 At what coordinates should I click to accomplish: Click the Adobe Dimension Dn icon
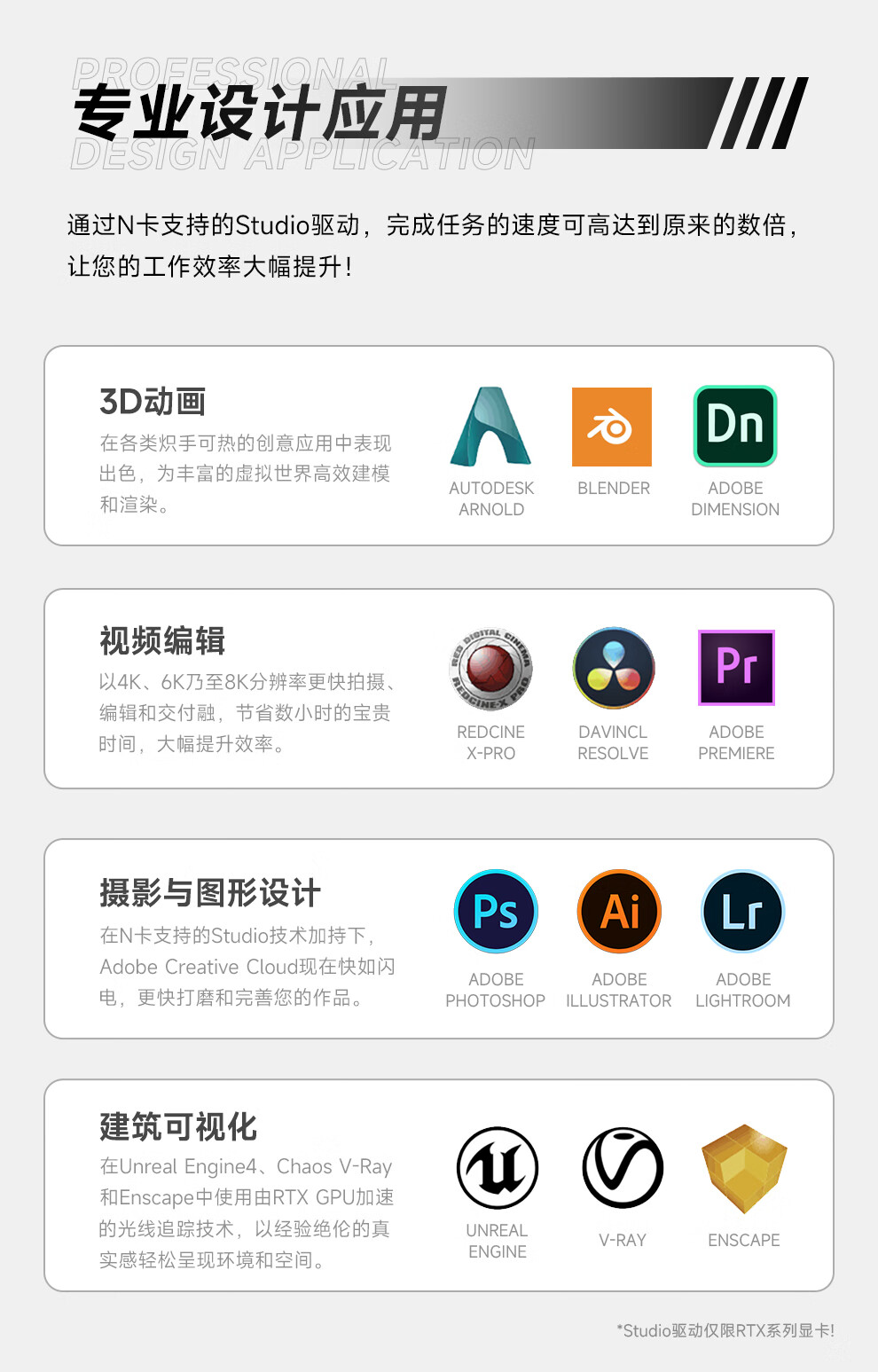pyautogui.click(x=735, y=427)
